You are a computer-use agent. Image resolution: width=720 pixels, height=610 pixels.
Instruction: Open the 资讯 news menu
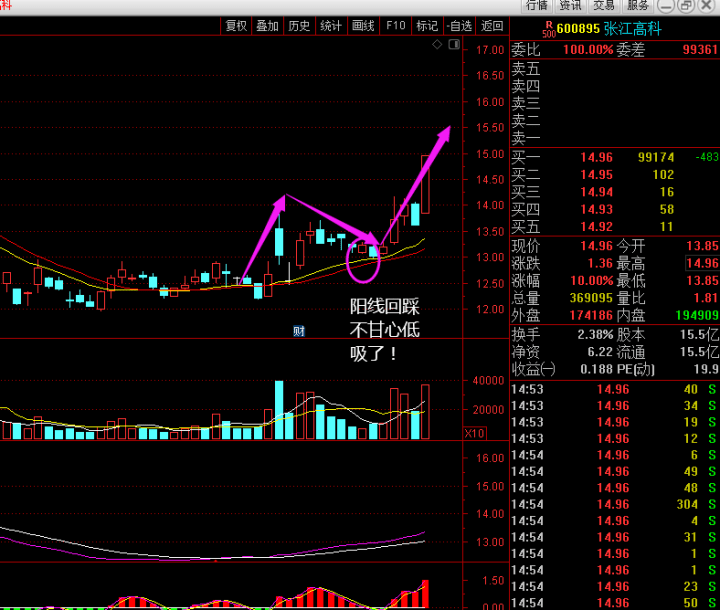(571, 5)
